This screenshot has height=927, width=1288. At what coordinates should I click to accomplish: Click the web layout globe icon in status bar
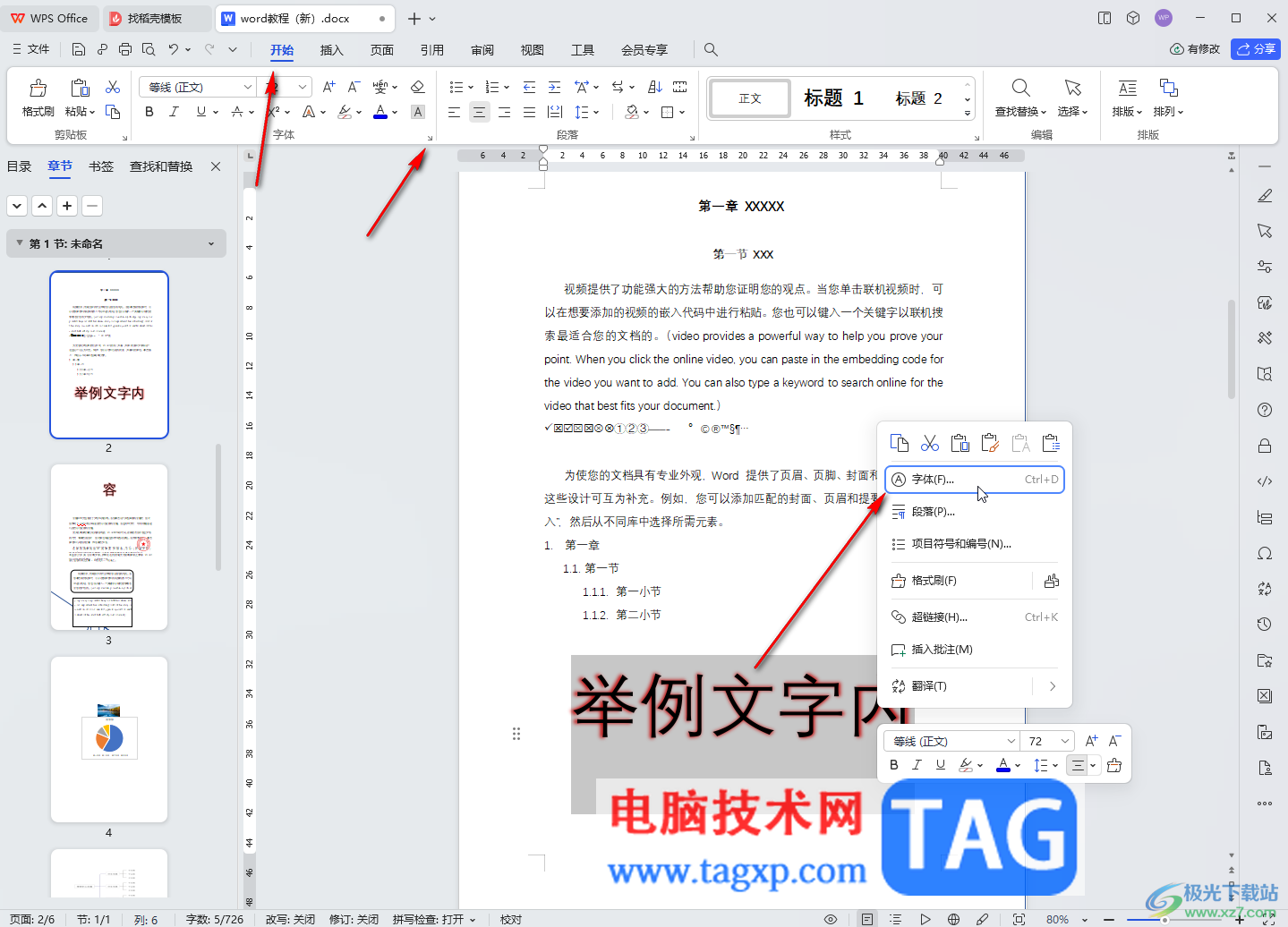pos(954,919)
